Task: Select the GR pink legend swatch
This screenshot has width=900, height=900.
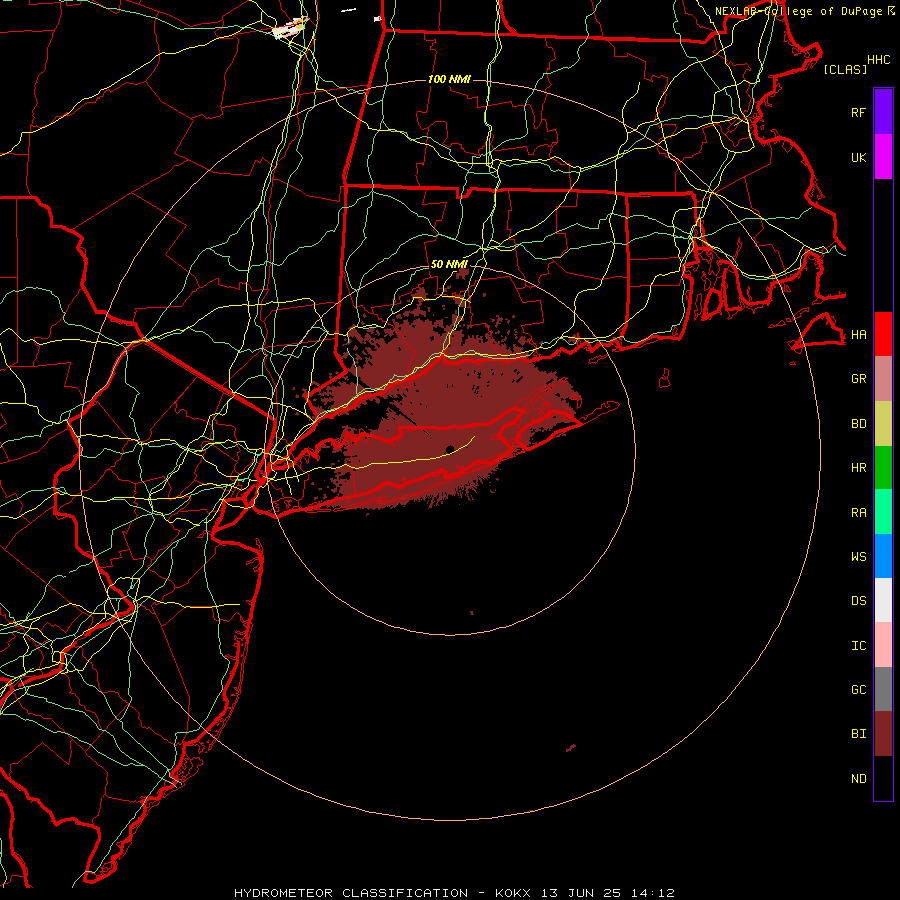Action: 883,379
